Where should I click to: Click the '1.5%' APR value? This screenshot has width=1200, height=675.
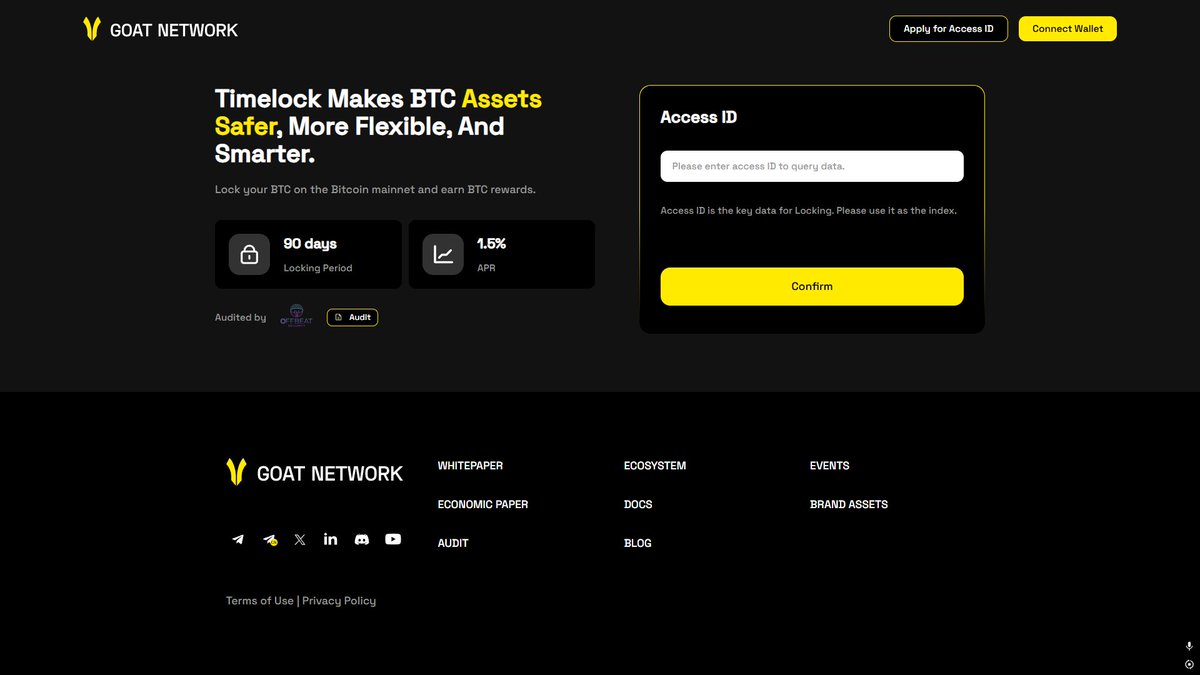tap(492, 244)
